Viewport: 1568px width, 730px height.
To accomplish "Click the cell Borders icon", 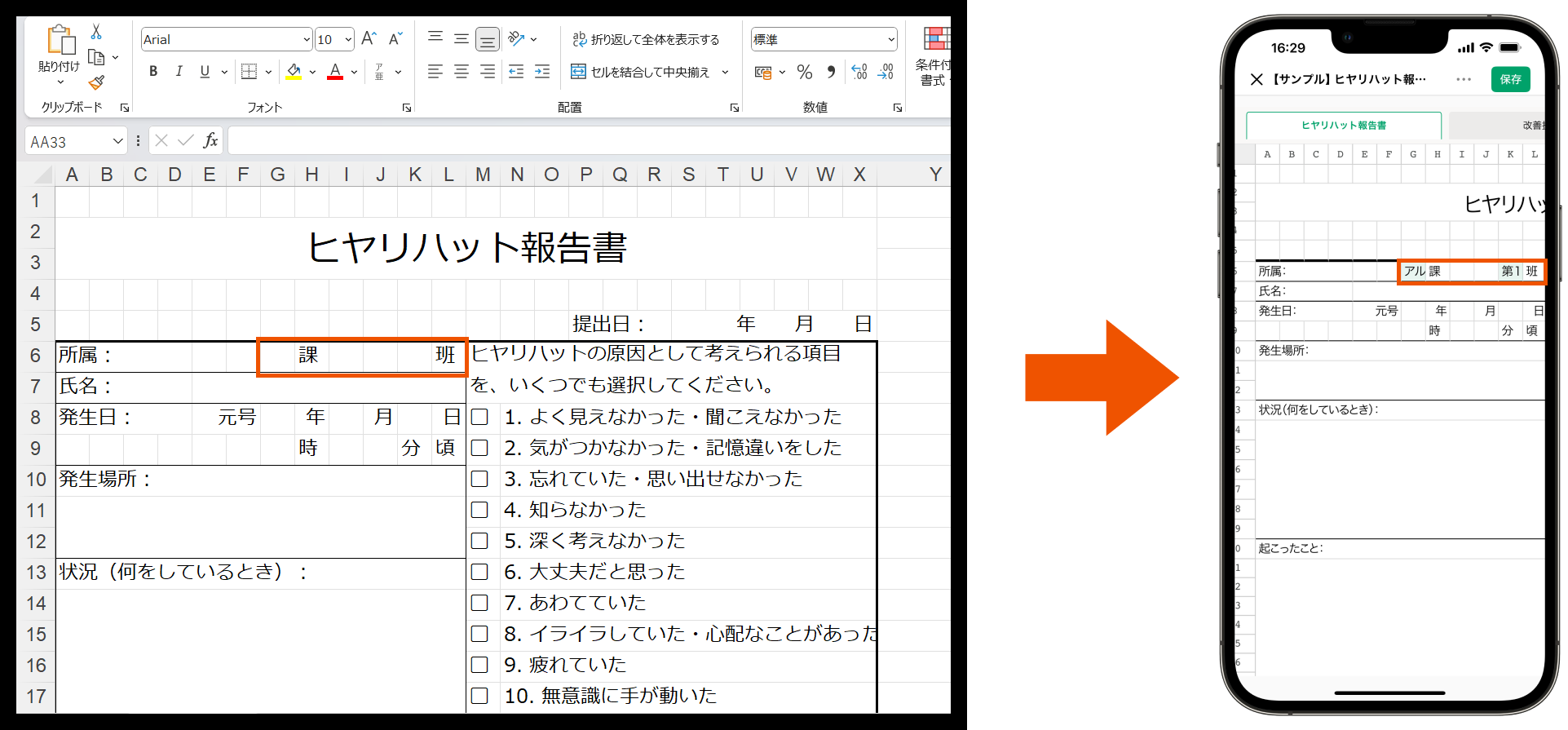I will coord(249,72).
